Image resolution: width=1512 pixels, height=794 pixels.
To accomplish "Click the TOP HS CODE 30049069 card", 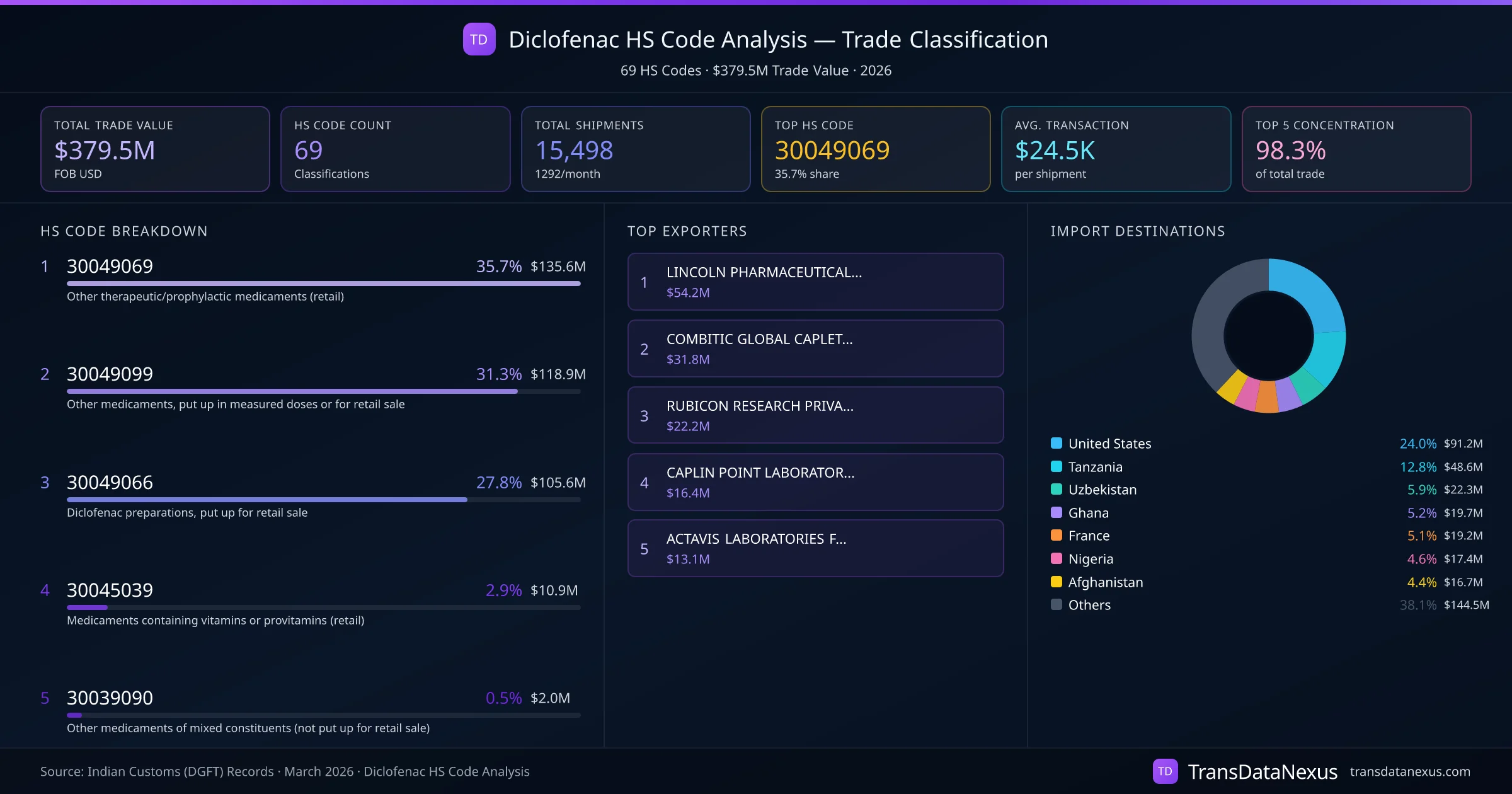I will pyautogui.click(x=876, y=149).
